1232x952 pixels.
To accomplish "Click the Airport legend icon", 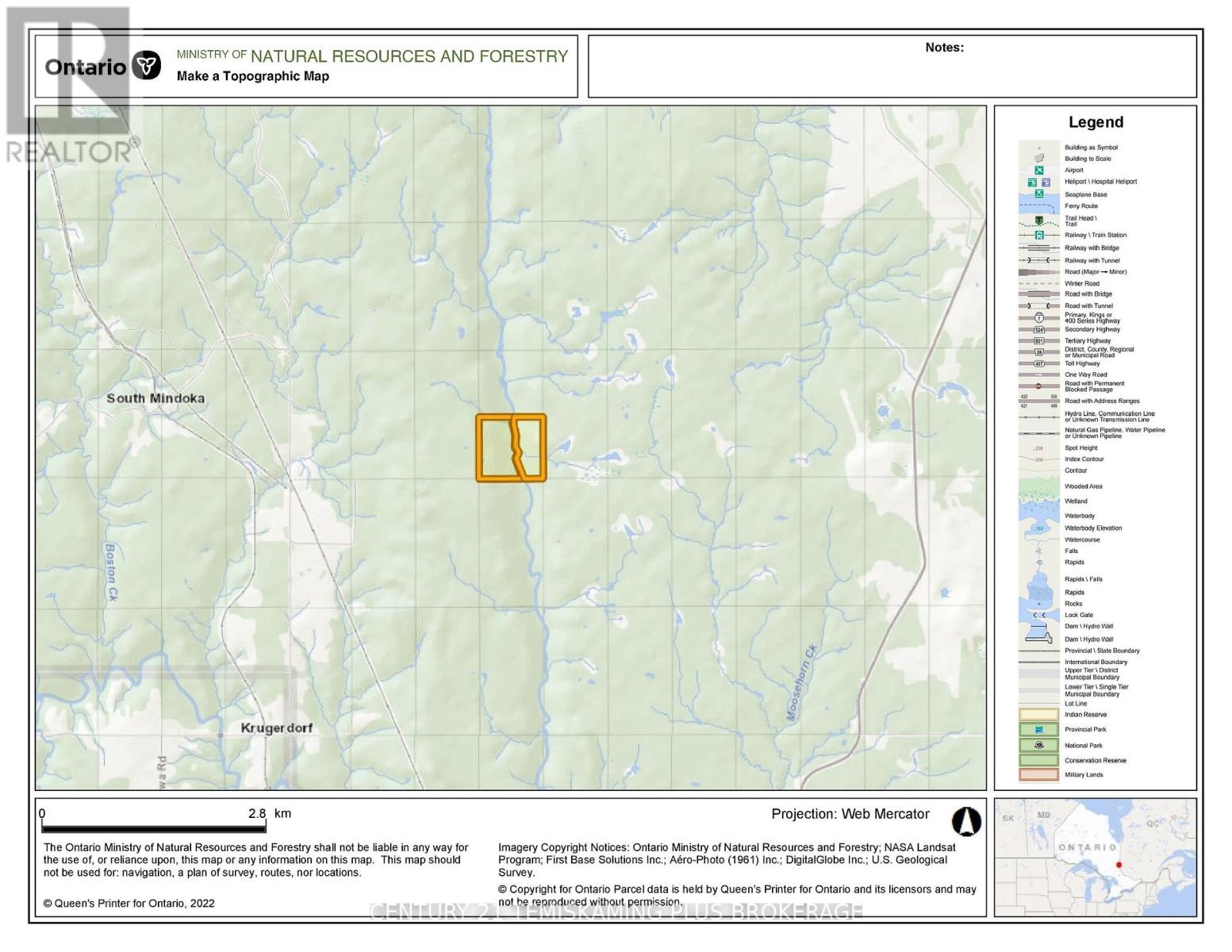I will click(x=1038, y=170).
